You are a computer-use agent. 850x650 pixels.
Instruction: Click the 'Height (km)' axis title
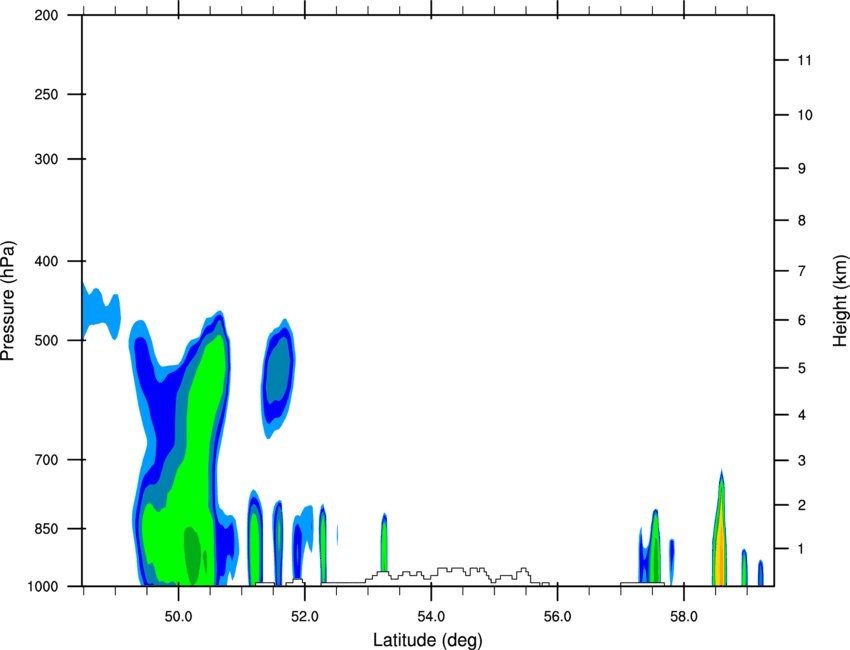[840, 301]
